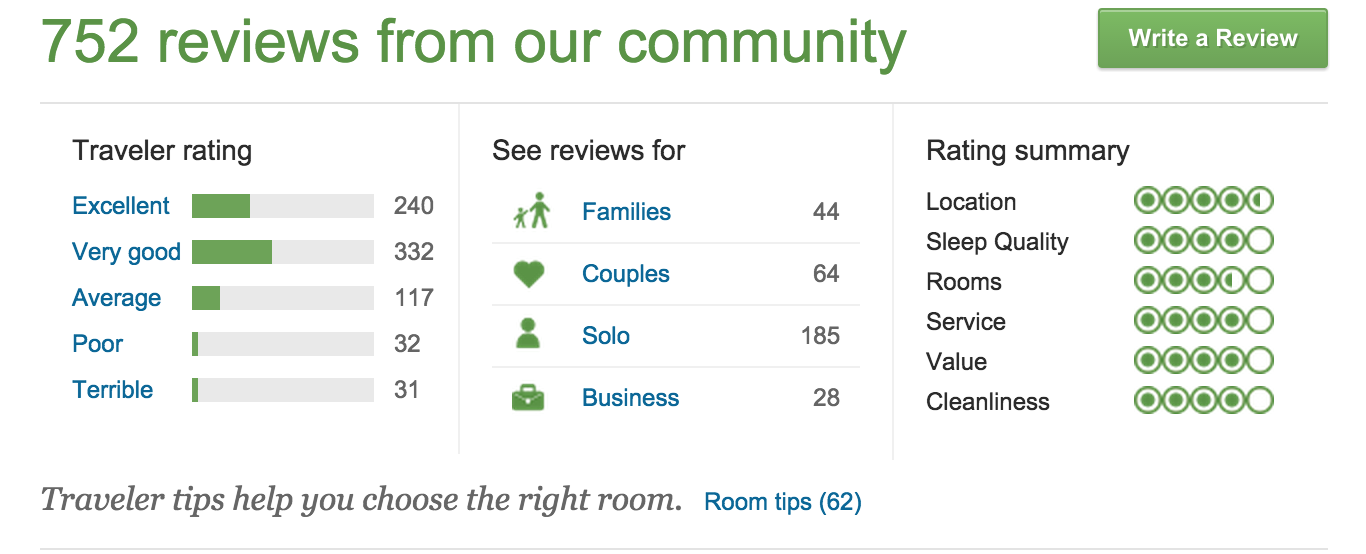Click the Very good rating bar
This screenshot has height=554, width=1366.
tap(282, 252)
